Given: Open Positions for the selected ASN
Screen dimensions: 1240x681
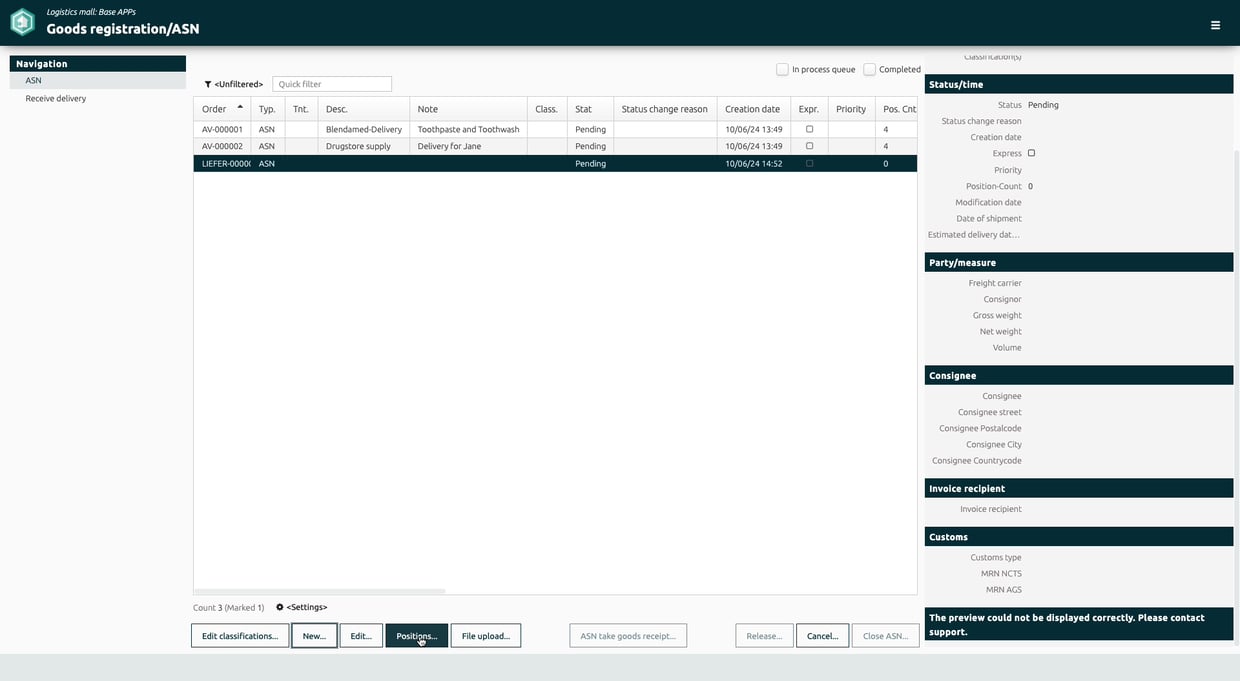Looking at the screenshot, I should pos(417,636).
